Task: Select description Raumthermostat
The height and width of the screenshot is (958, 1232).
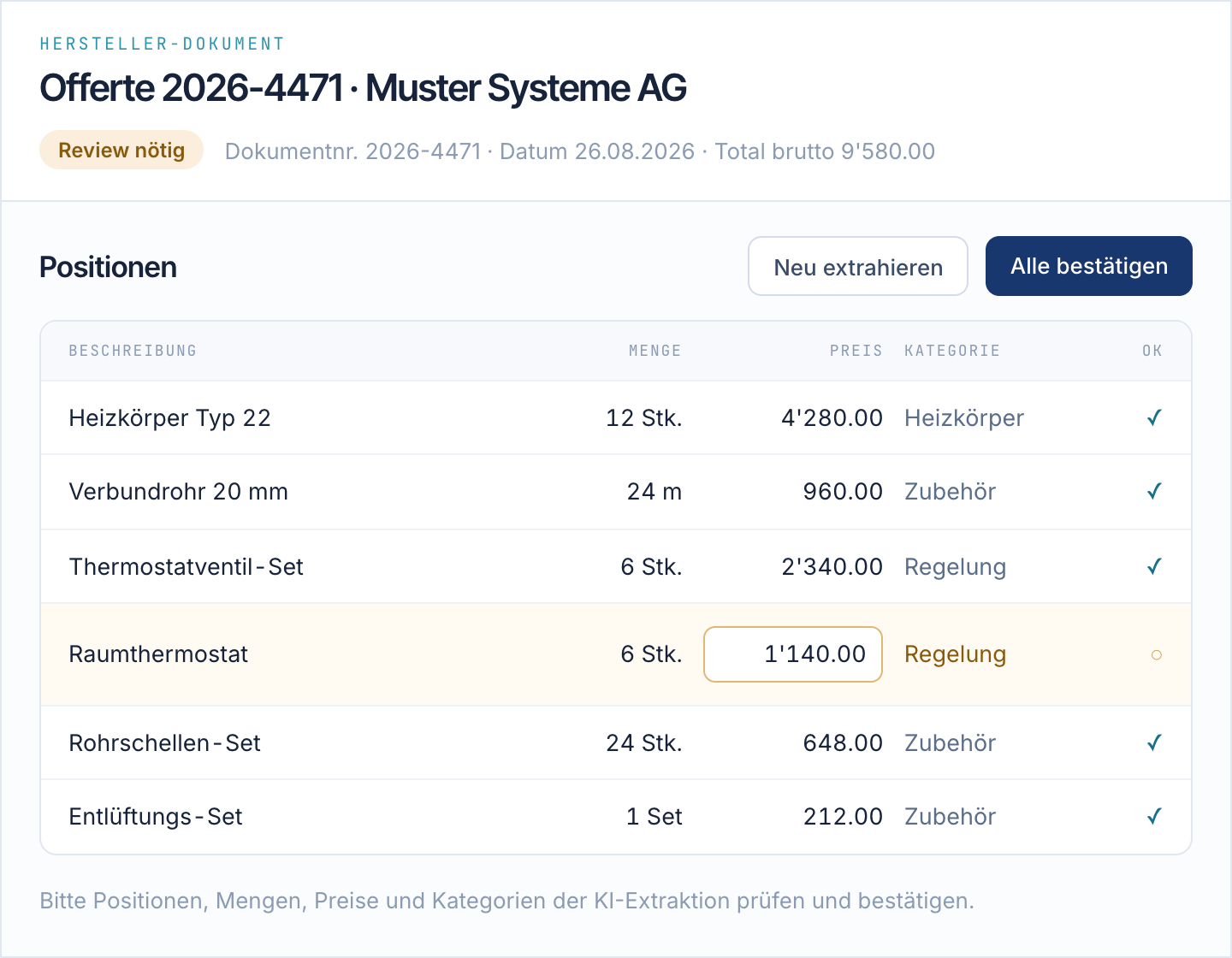Action: pyautogui.click(x=158, y=654)
